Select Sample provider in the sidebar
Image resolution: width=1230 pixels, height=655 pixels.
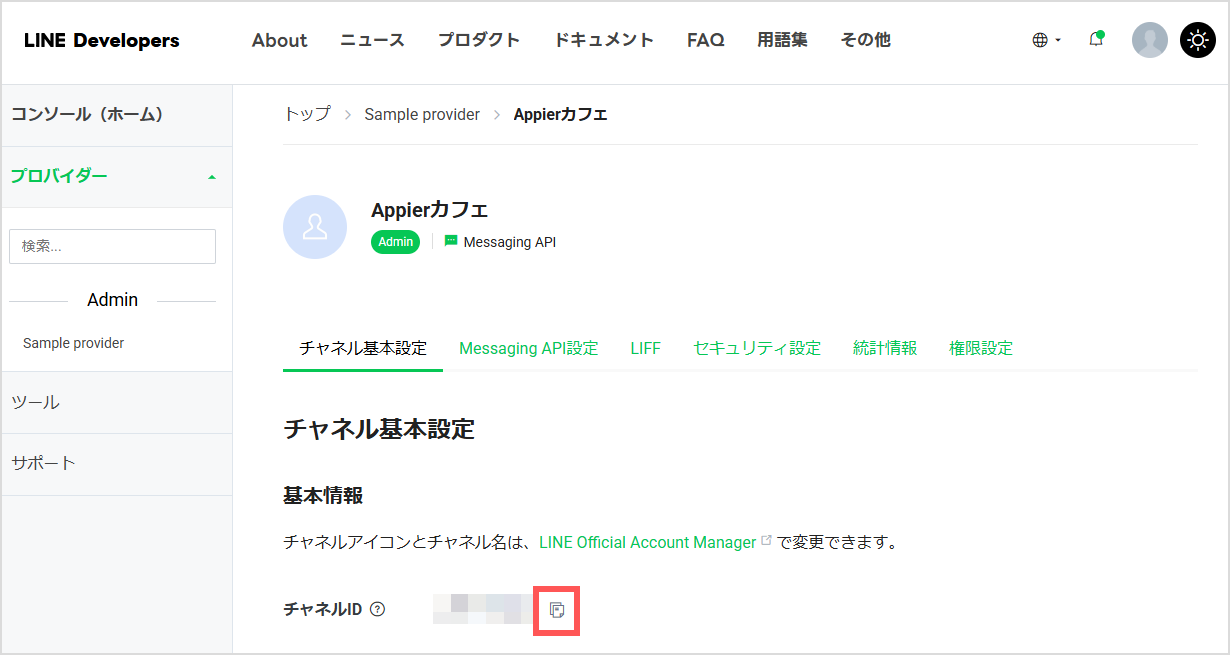(74, 343)
